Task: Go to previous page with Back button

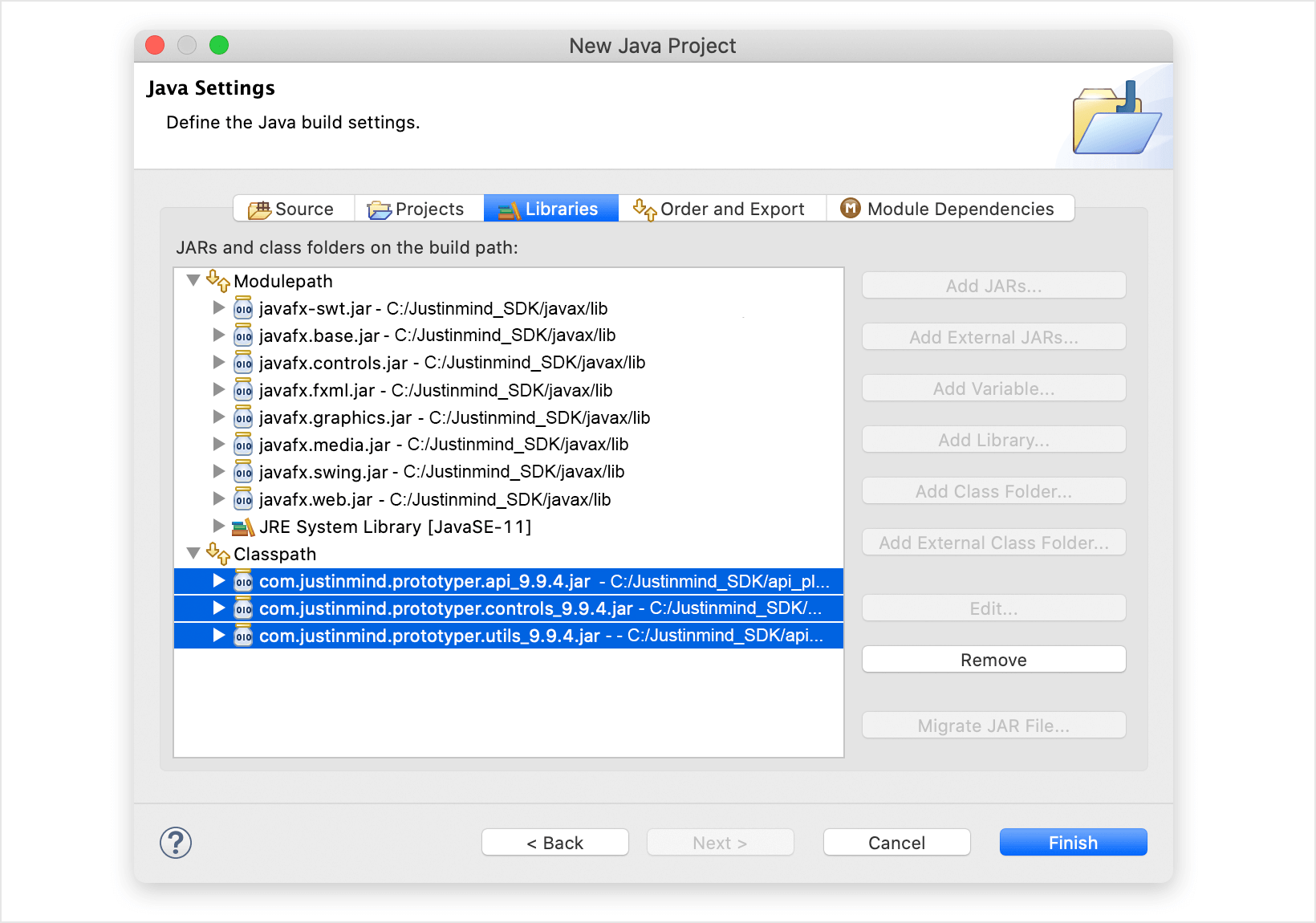Action: (x=554, y=843)
